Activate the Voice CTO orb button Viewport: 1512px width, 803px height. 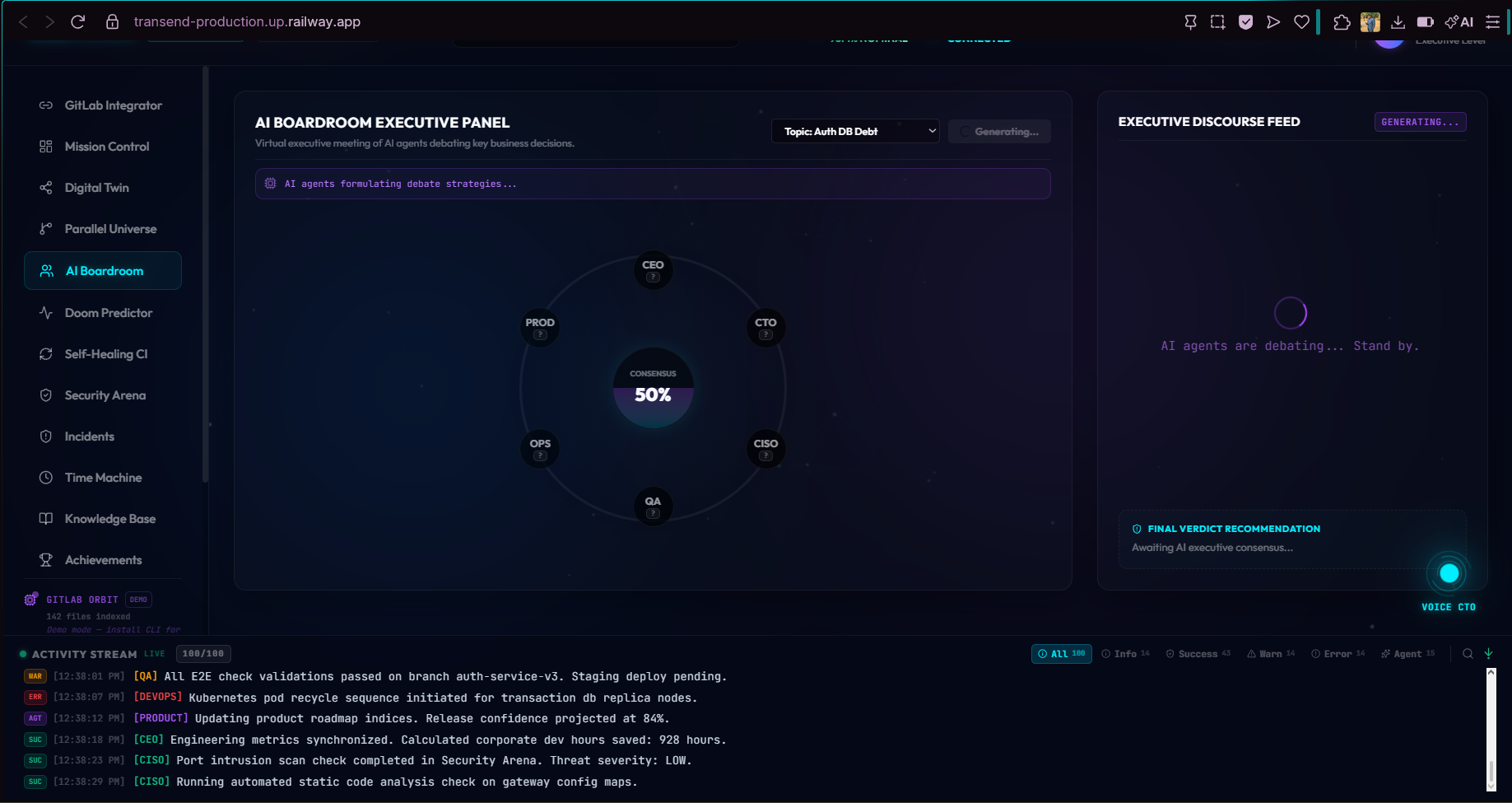[x=1449, y=573]
